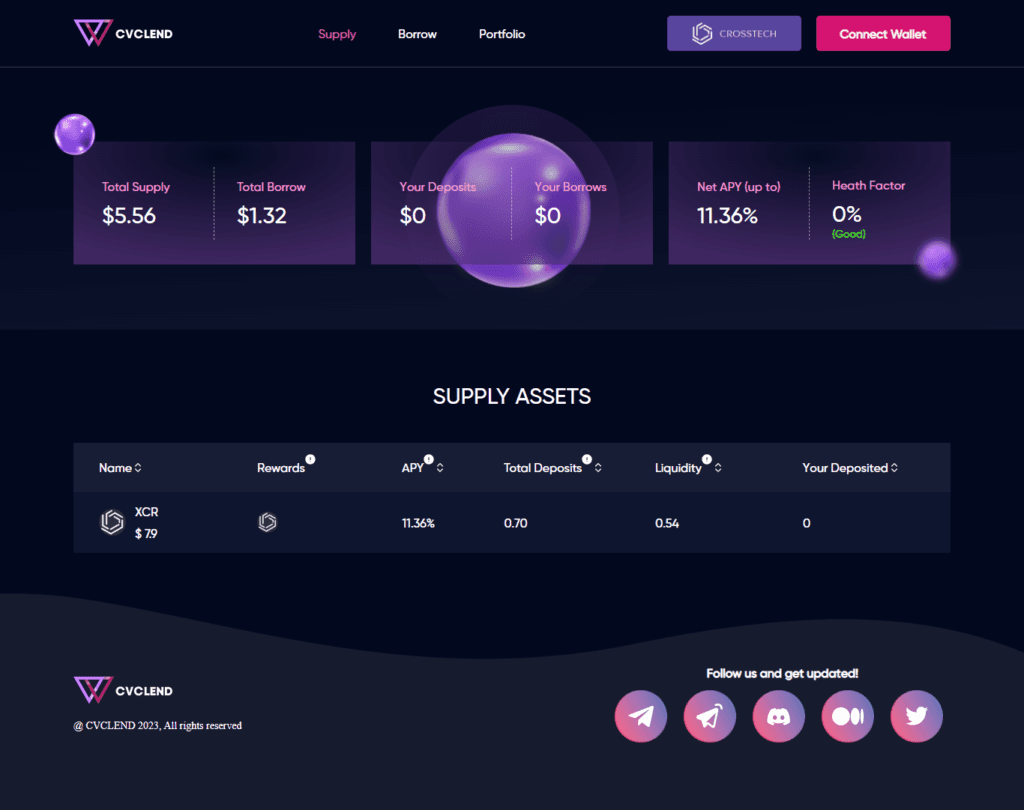Click the CVCLEND logo in header
The image size is (1024, 810).
coord(123,33)
